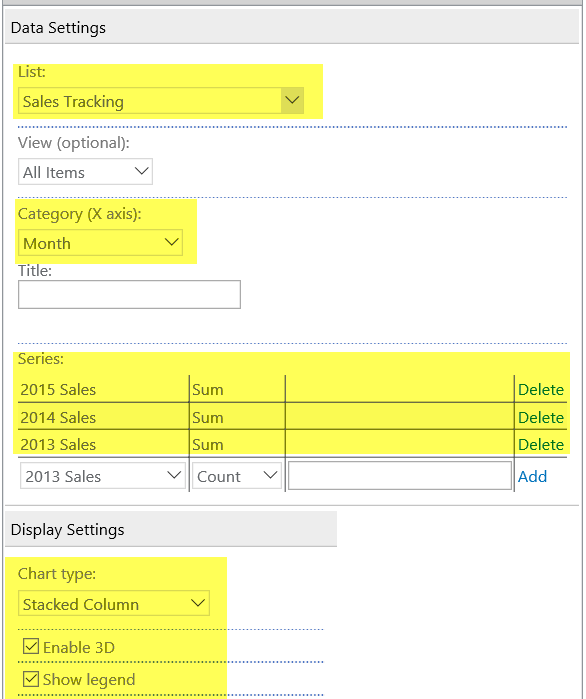Delete the 2015 Sales series
Screen dimensions: 586x699
[x=541, y=390]
